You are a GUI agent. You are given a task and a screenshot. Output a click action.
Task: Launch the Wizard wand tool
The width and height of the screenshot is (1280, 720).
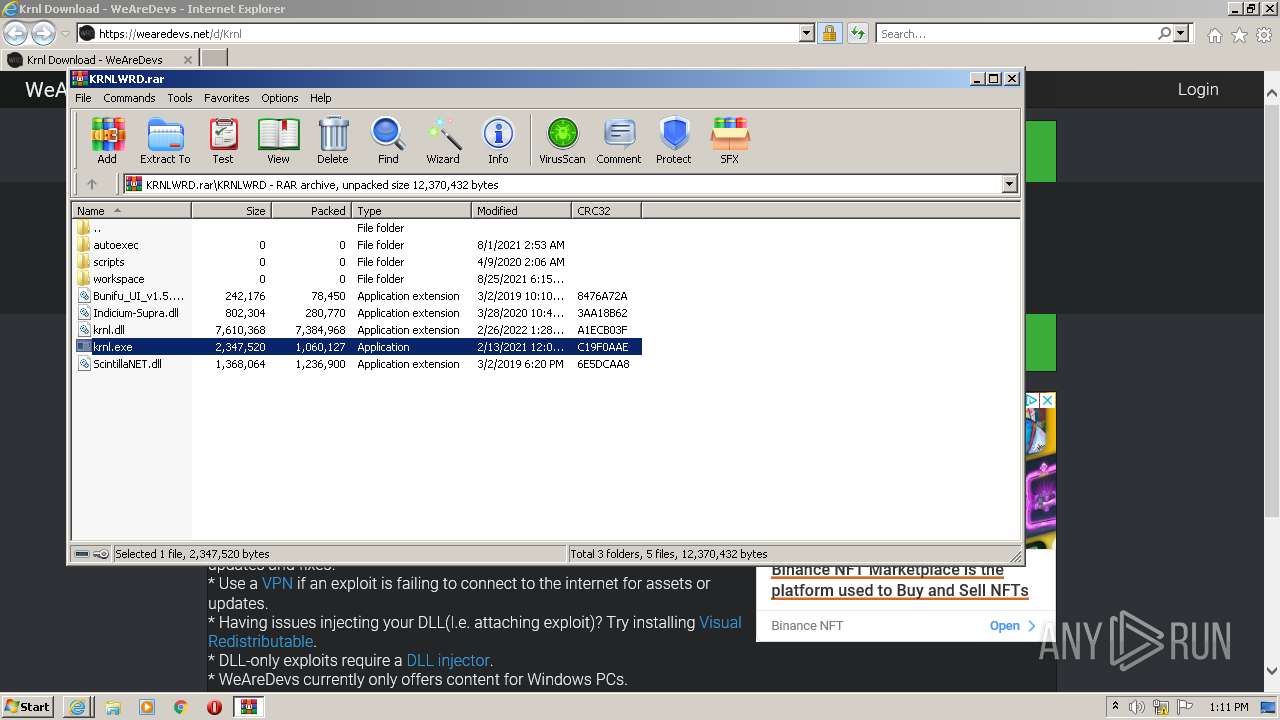pyautogui.click(x=443, y=140)
